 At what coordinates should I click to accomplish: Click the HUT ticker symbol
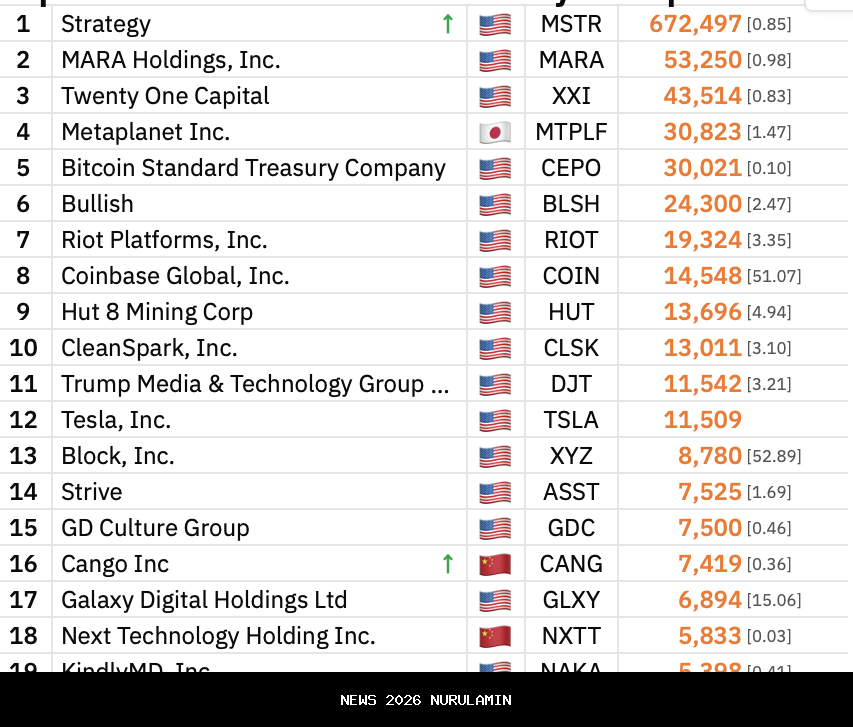(571, 312)
